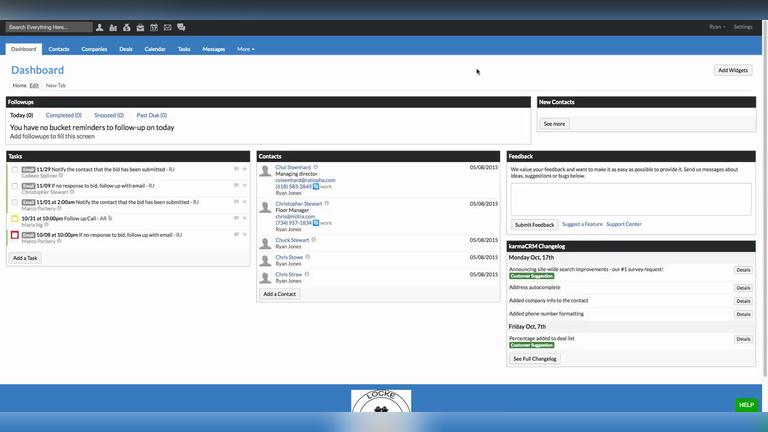Click the companies building icon in top bar
The height and width of the screenshot is (432, 768).
pyautogui.click(x=113, y=27)
